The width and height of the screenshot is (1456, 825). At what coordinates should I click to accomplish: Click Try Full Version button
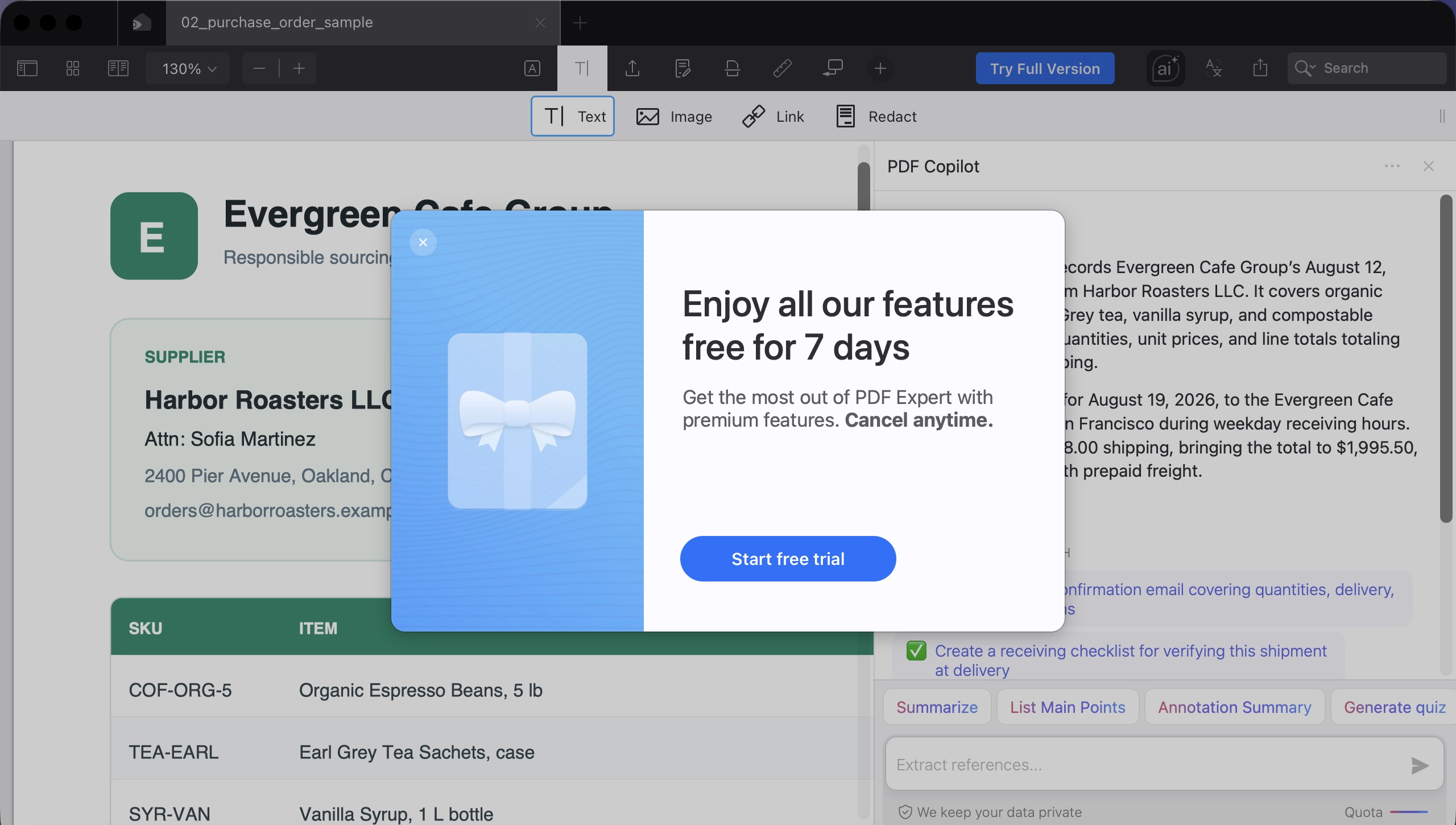(x=1045, y=69)
